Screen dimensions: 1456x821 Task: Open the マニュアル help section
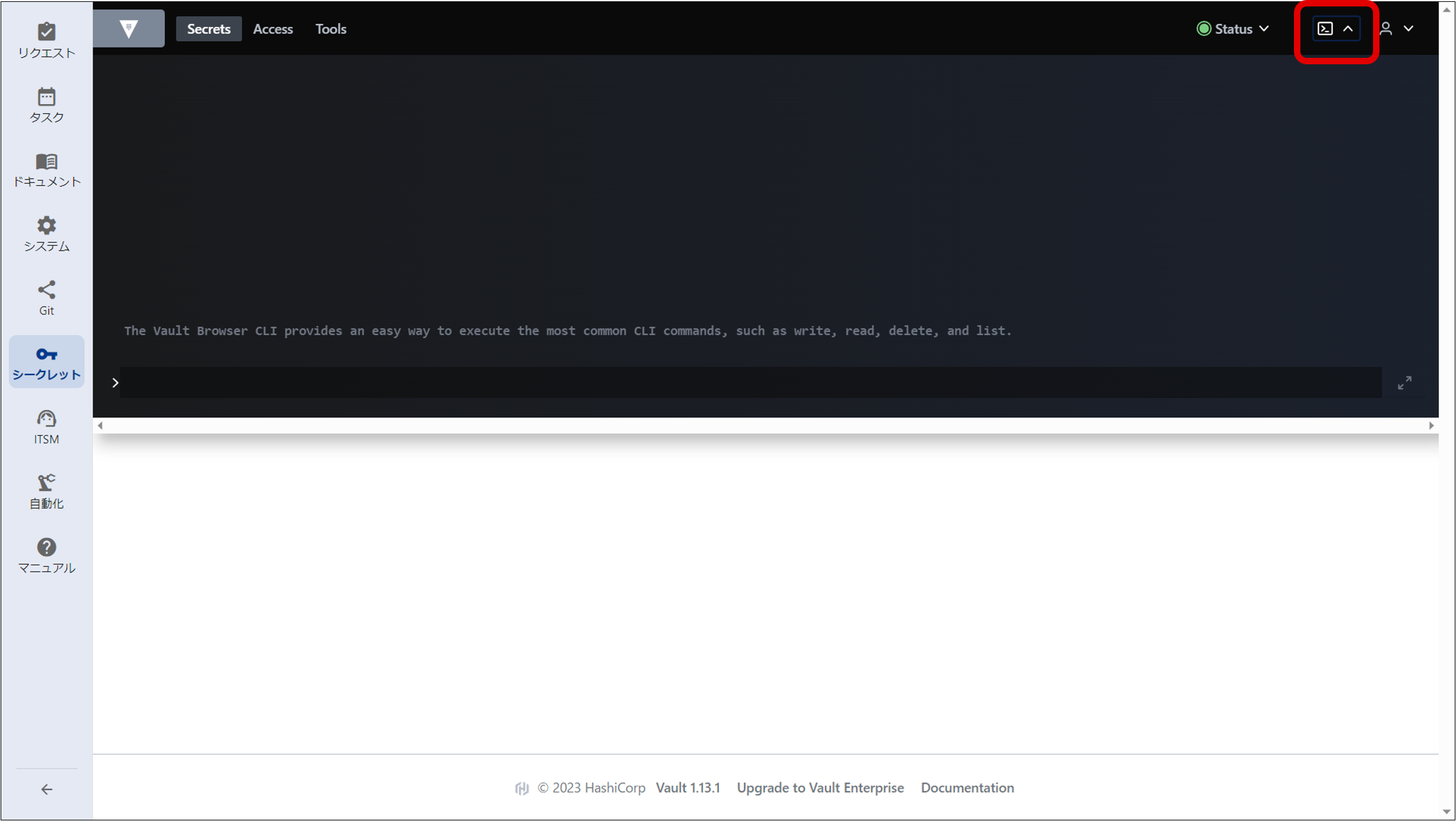tap(46, 554)
